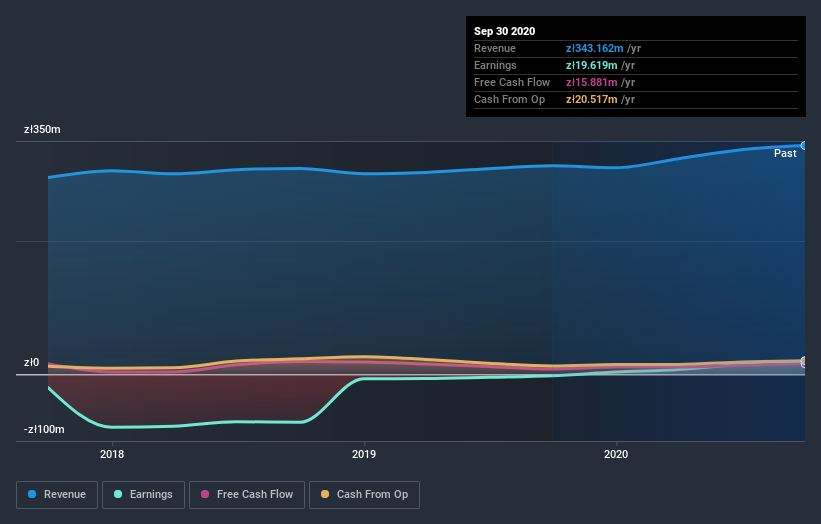821x524 pixels.
Task: Click the zł0 y-axis label
Action: click(x=31, y=362)
